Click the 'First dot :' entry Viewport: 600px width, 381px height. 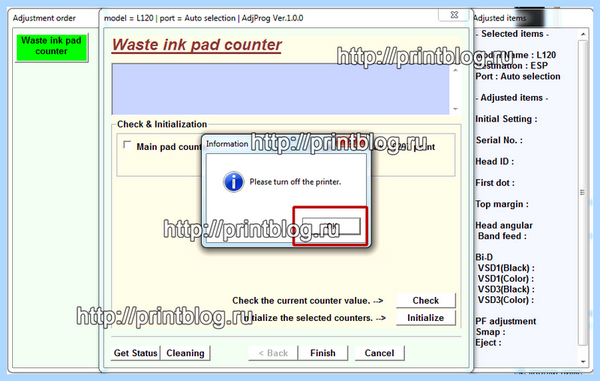(x=495, y=183)
